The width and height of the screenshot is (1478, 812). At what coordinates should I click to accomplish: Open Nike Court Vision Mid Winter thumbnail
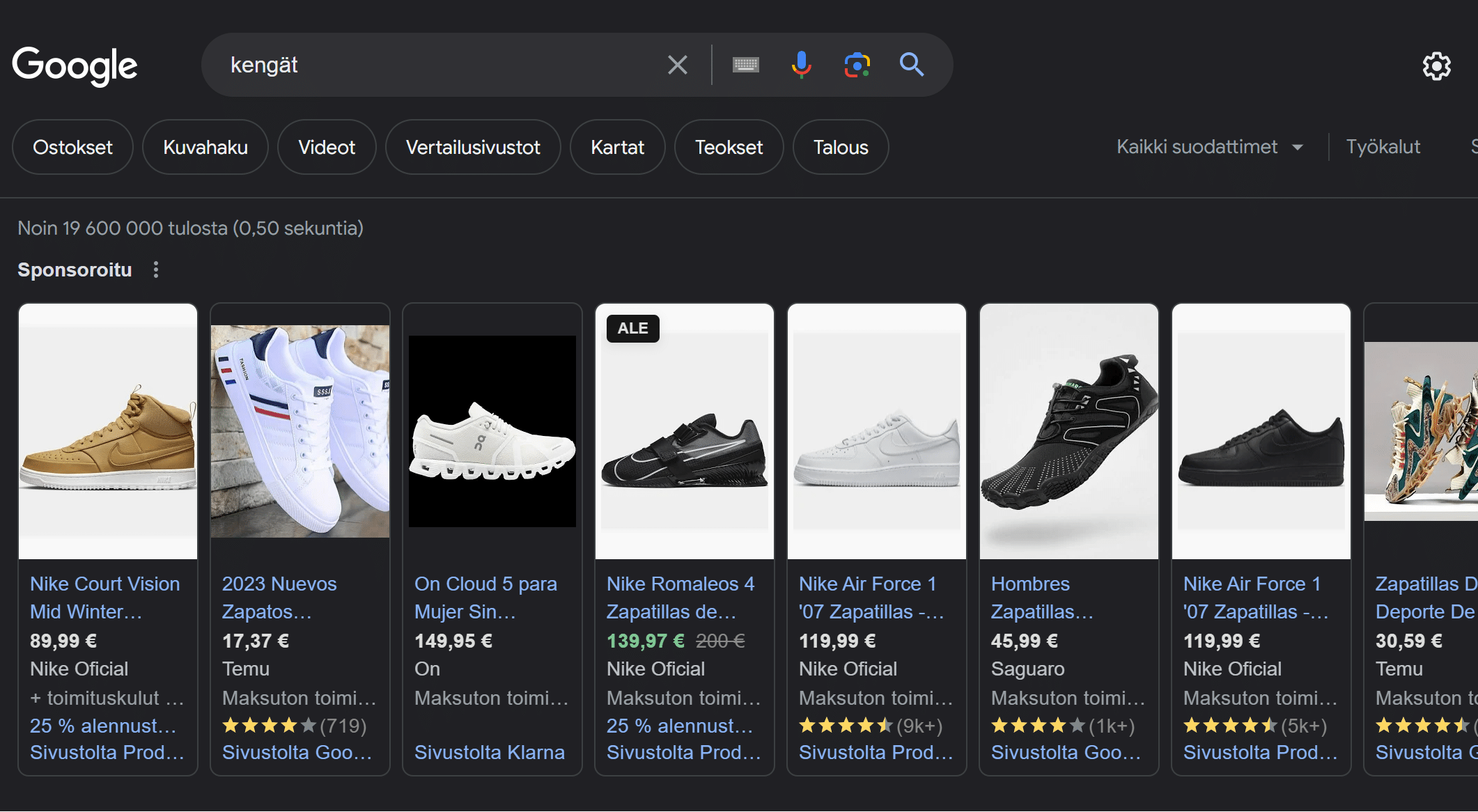(x=108, y=431)
